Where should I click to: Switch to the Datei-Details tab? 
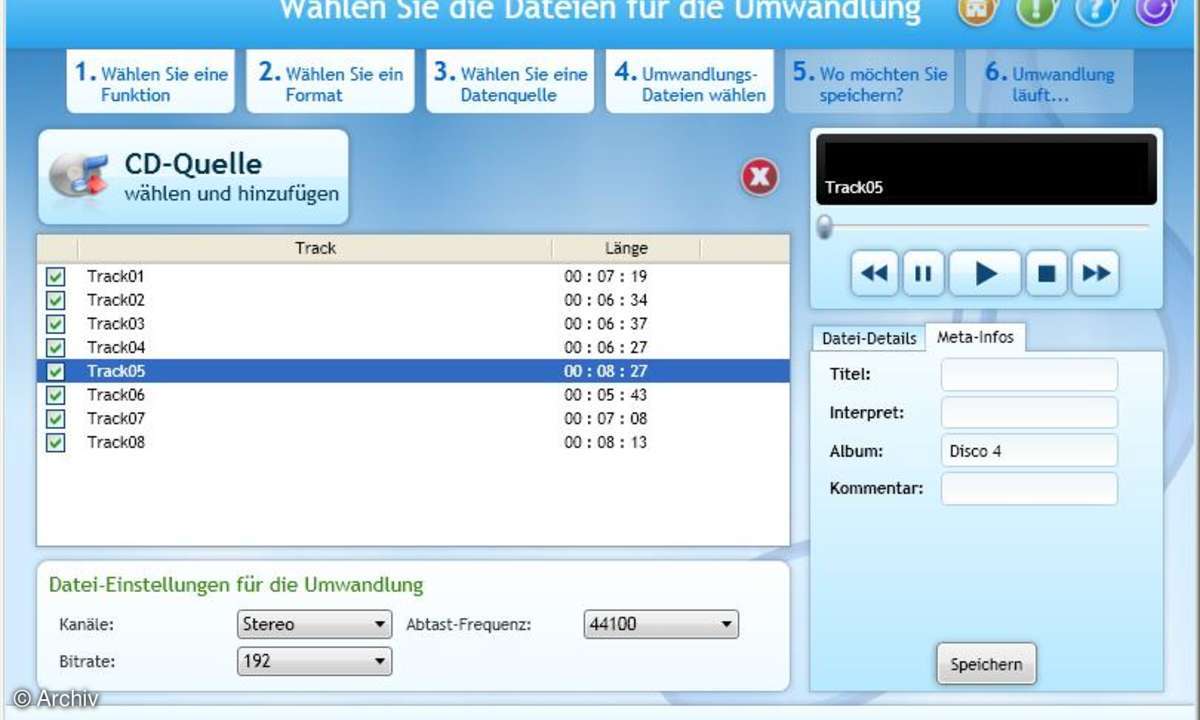click(x=868, y=339)
